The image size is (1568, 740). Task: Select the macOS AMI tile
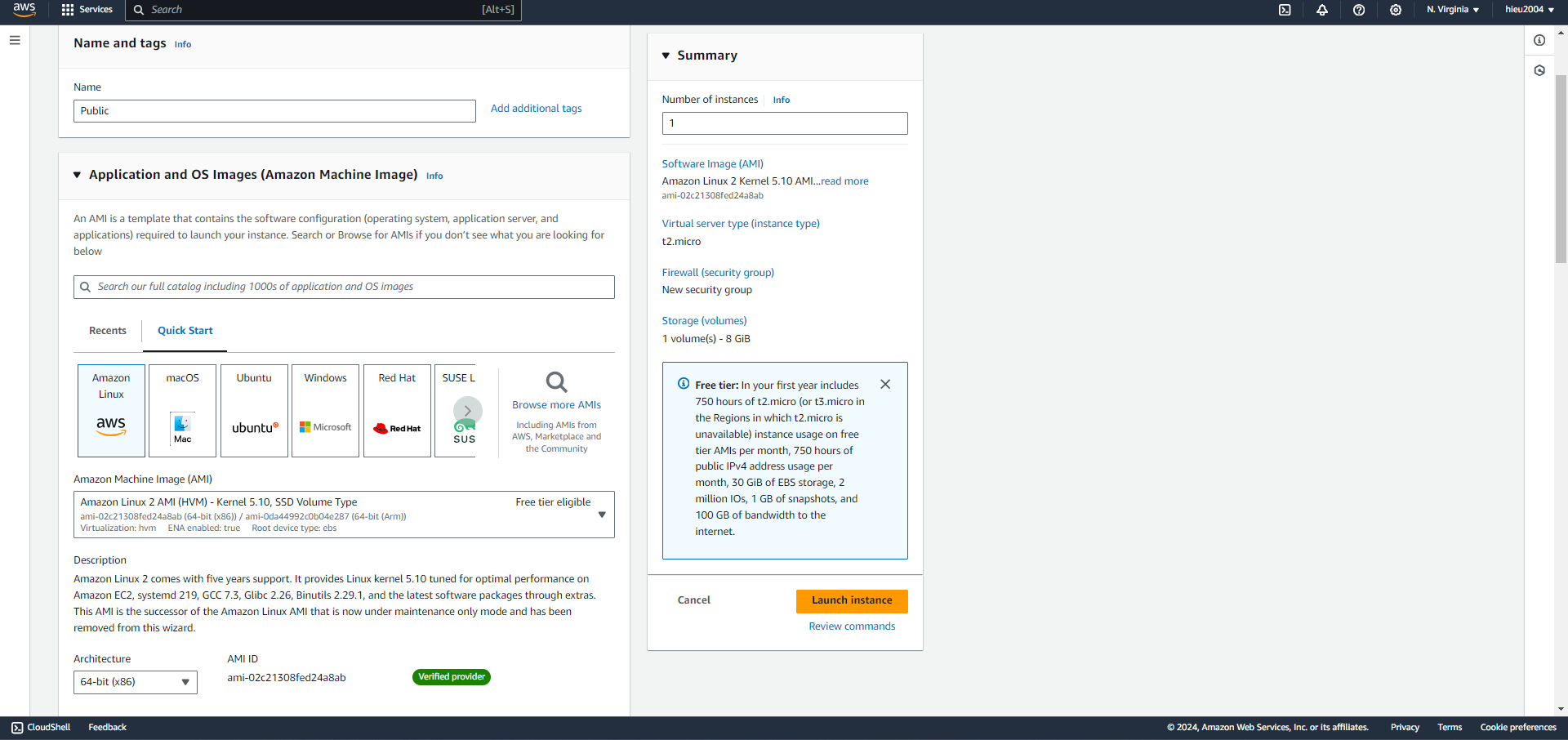[183, 411]
